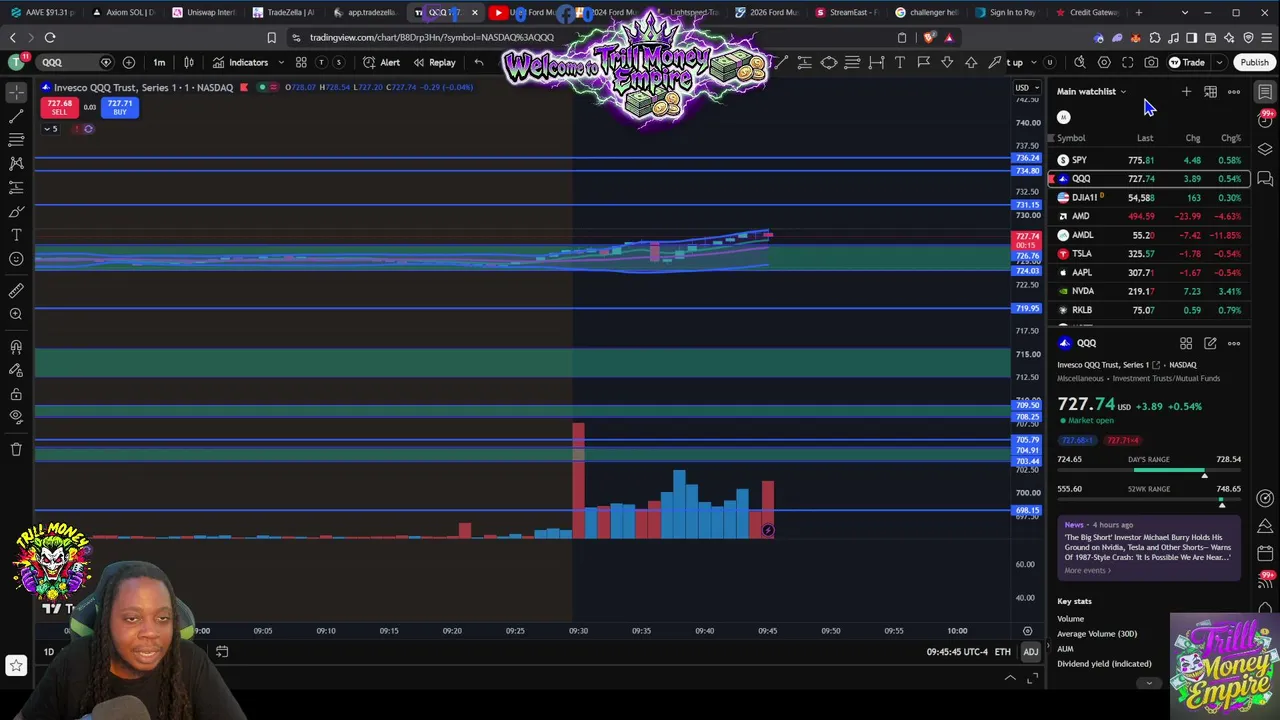
Task: Open the Main watchlist dropdown
Action: 1091,92
